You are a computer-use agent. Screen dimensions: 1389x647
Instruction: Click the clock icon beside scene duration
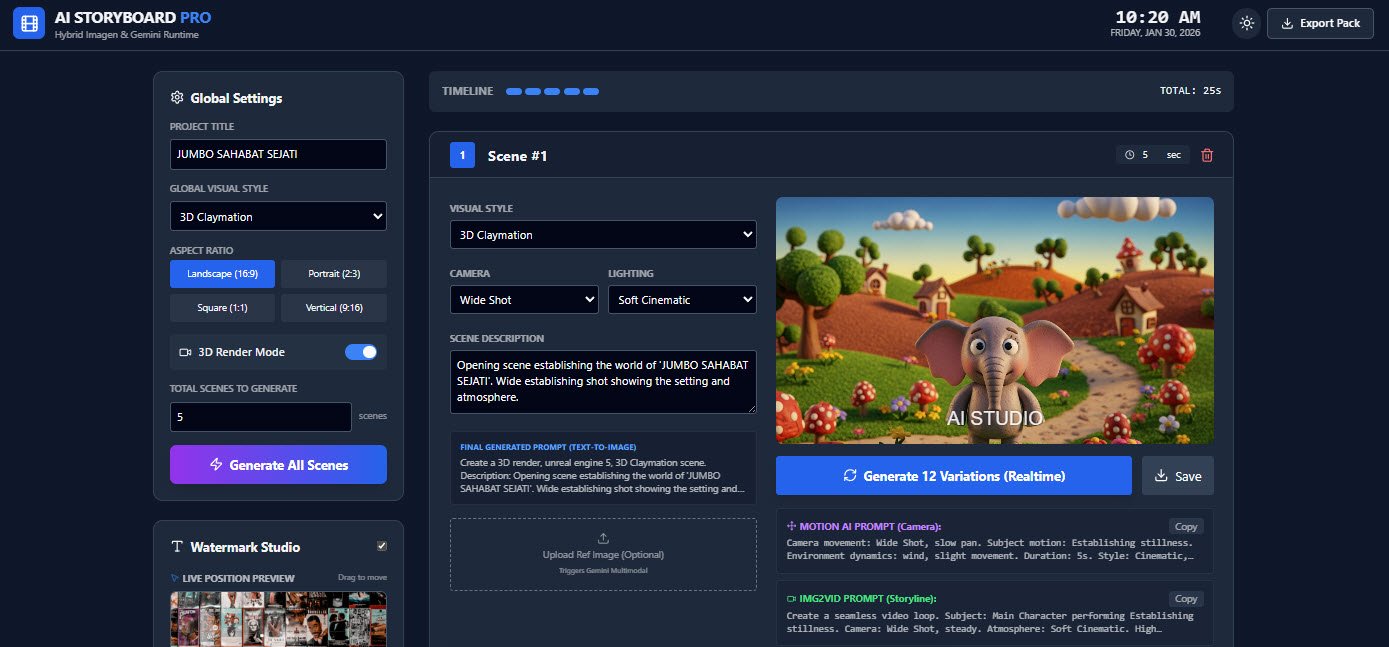pos(1130,155)
